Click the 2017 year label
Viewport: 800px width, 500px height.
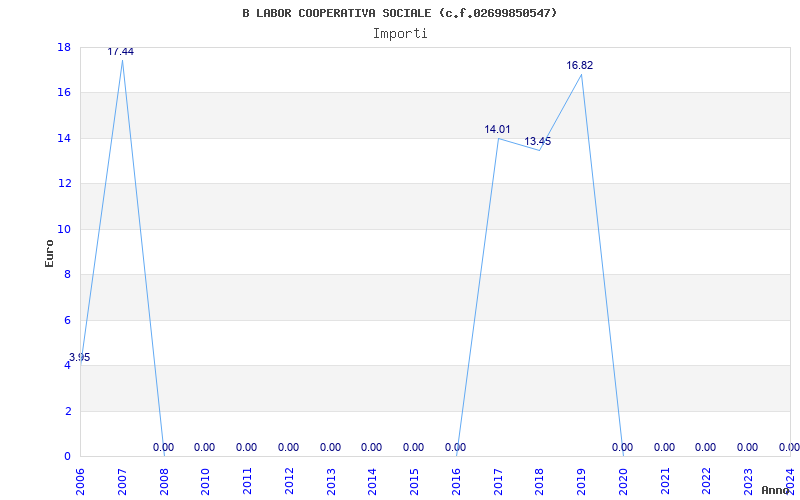[498, 482]
